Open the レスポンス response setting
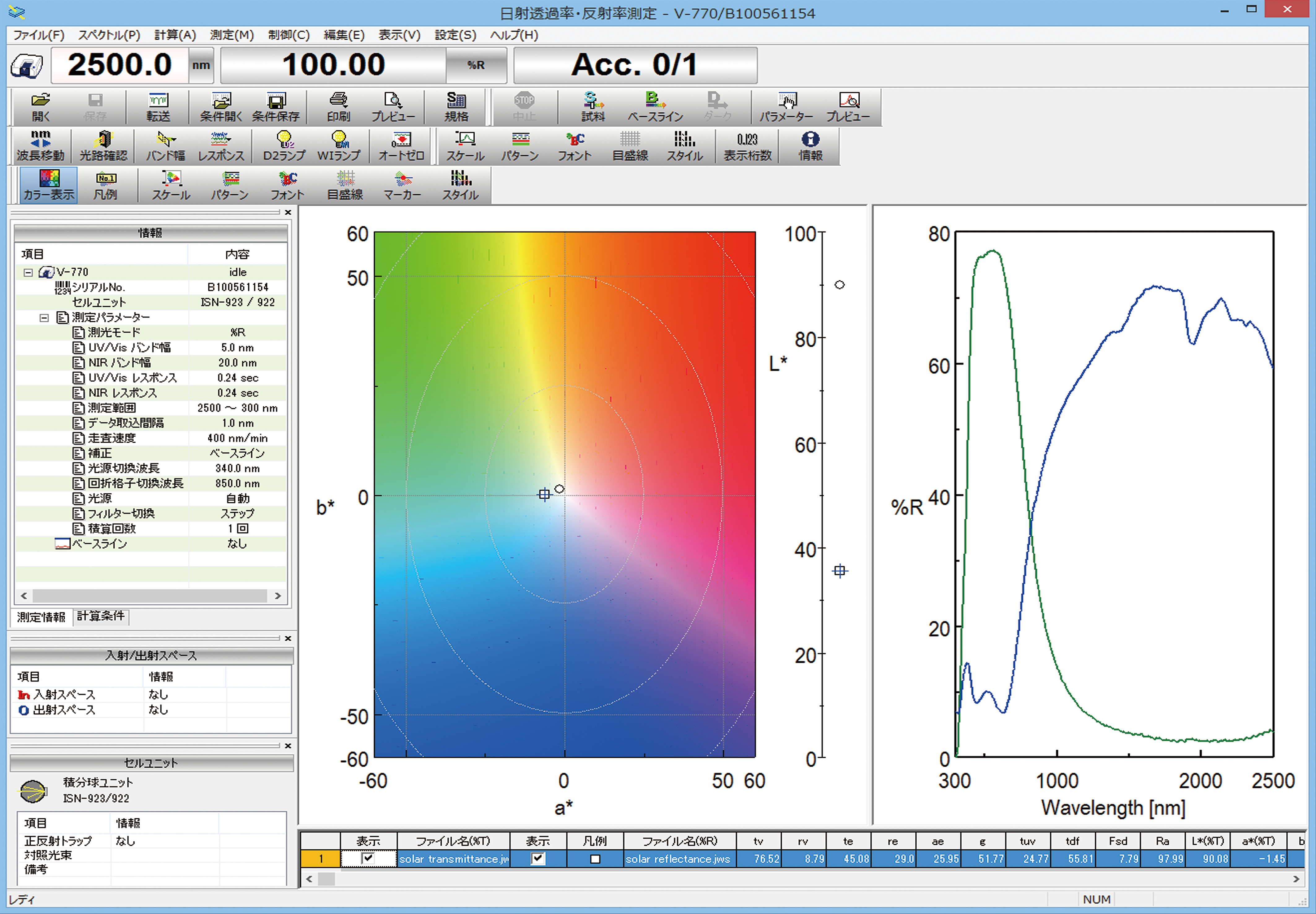The height and width of the screenshot is (914, 1316). pyautogui.click(x=221, y=146)
